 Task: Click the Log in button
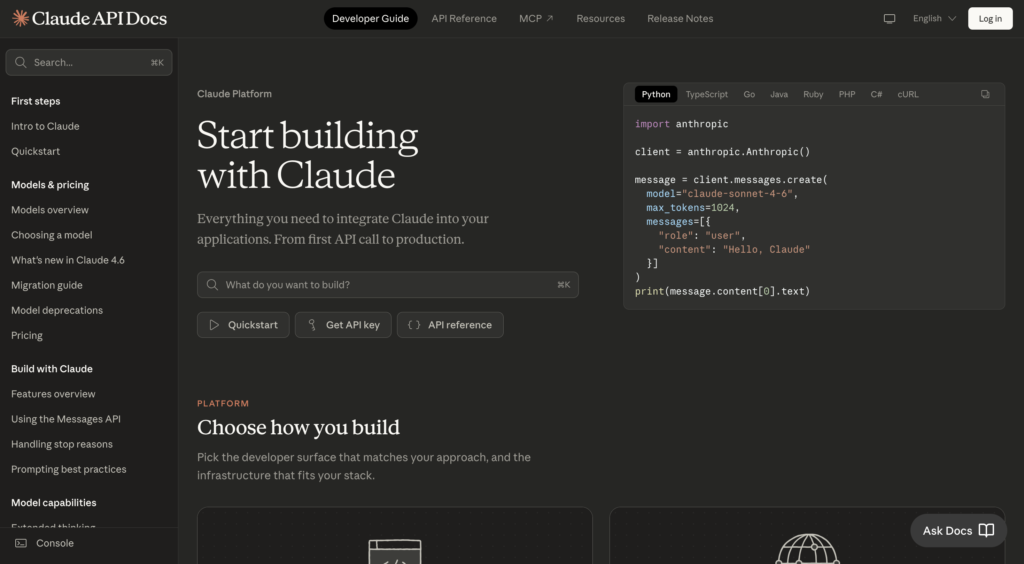click(990, 18)
